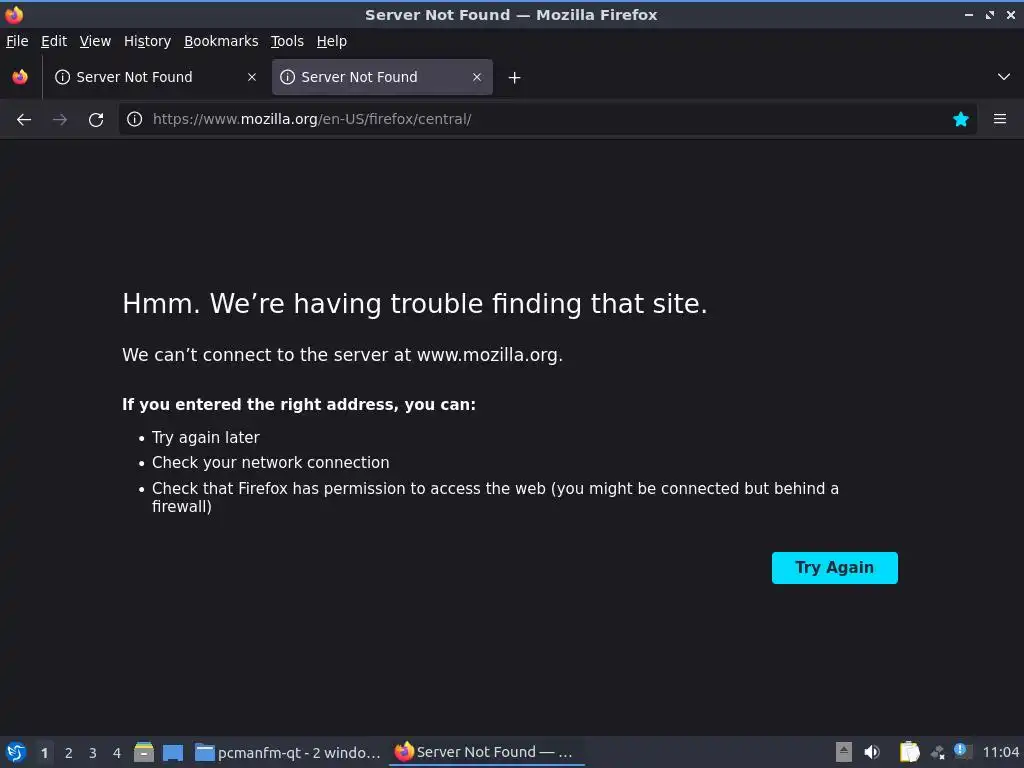This screenshot has height=768, width=1024.
Task: Click the 11:04 clock in taskbar
Action: point(1000,752)
